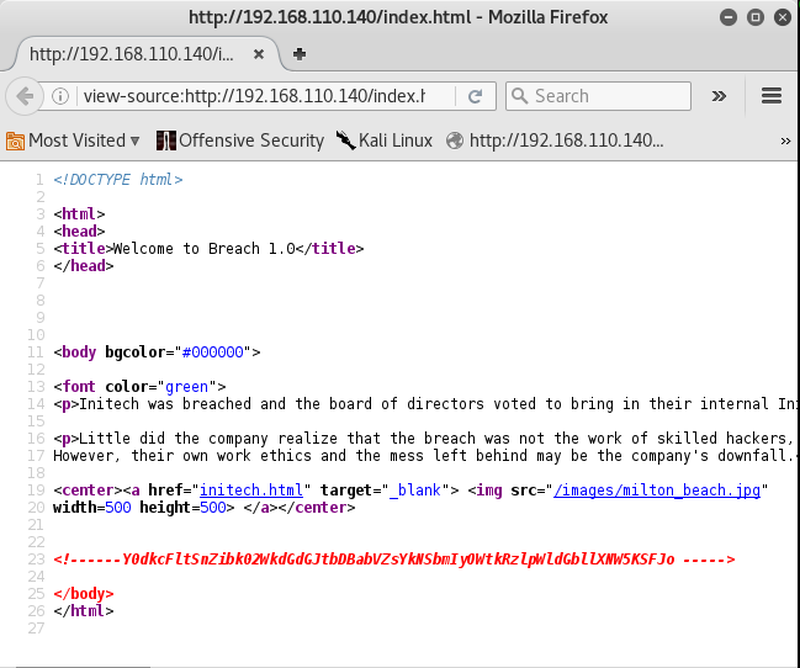Show more bookmarks overflow chevron
The height and width of the screenshot is (668, 800).
coord(785,140)
